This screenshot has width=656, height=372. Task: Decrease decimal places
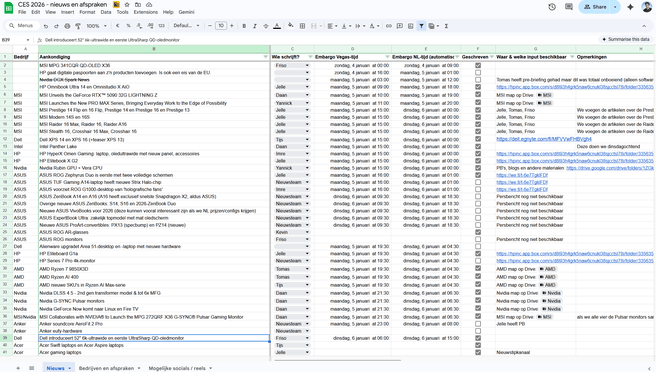[139, 26]
